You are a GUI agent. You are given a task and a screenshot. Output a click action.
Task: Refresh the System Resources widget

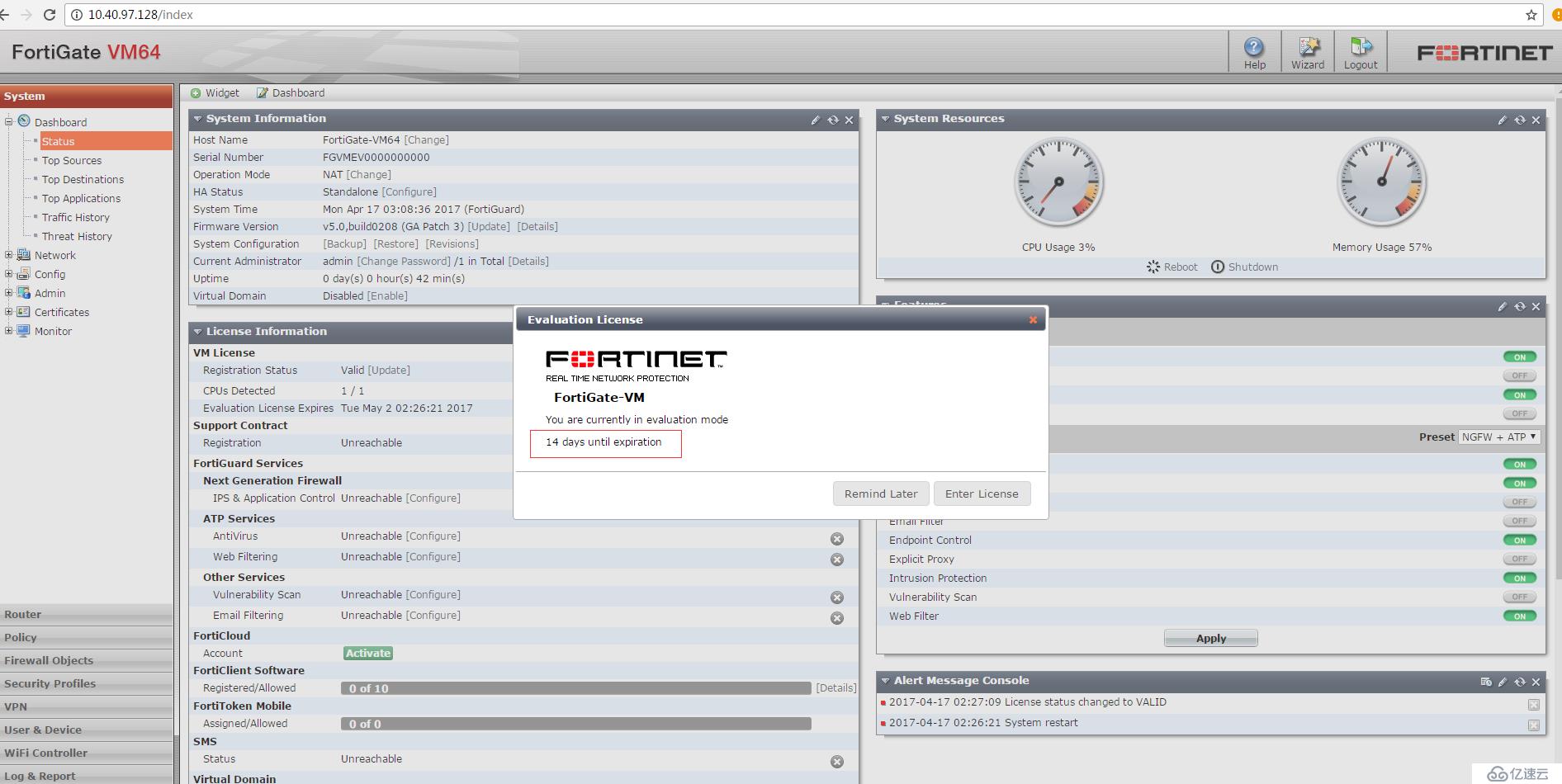click(1520, 120)
